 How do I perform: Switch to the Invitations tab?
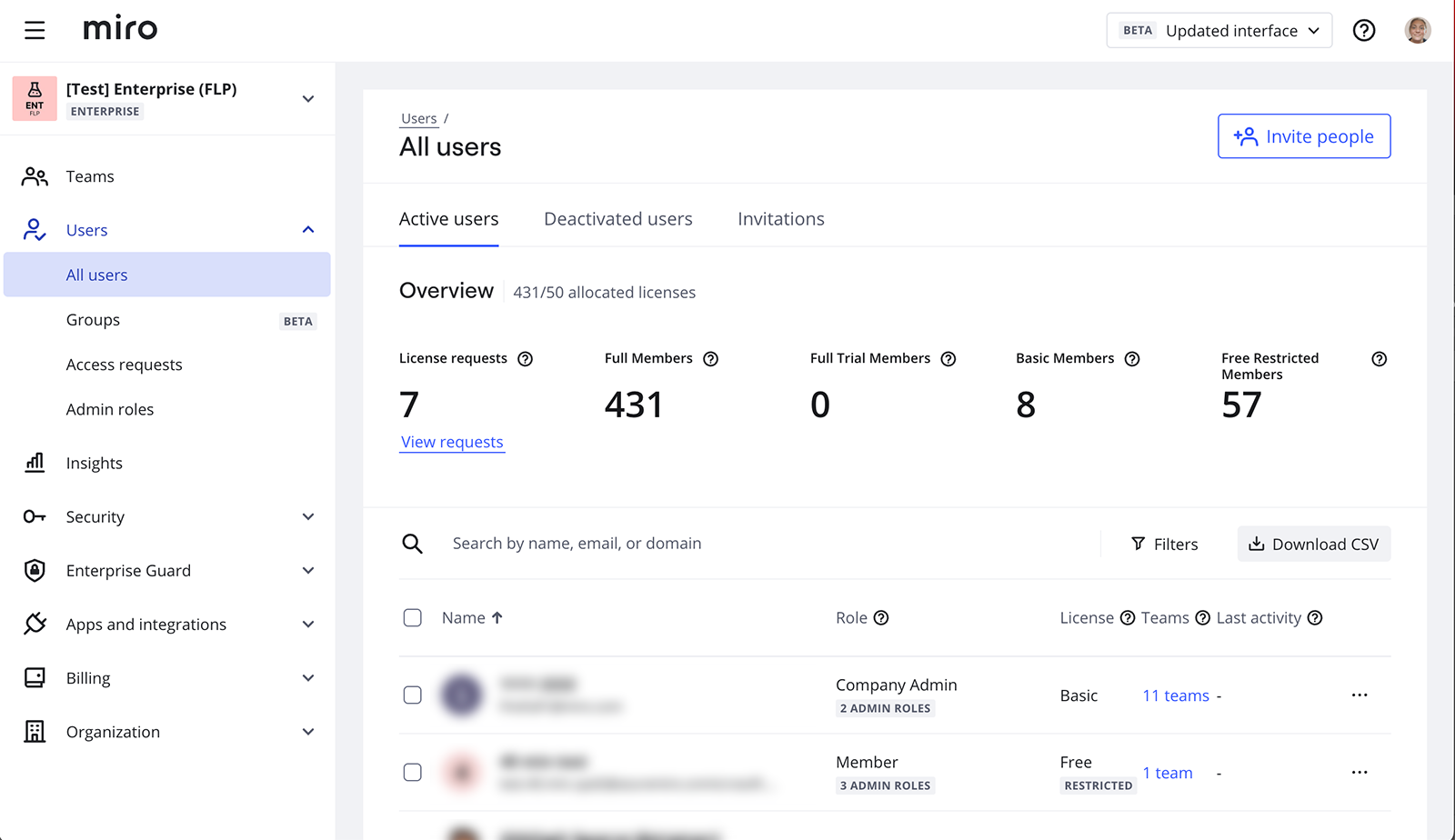pyautogui.click(x=780, y=219)
